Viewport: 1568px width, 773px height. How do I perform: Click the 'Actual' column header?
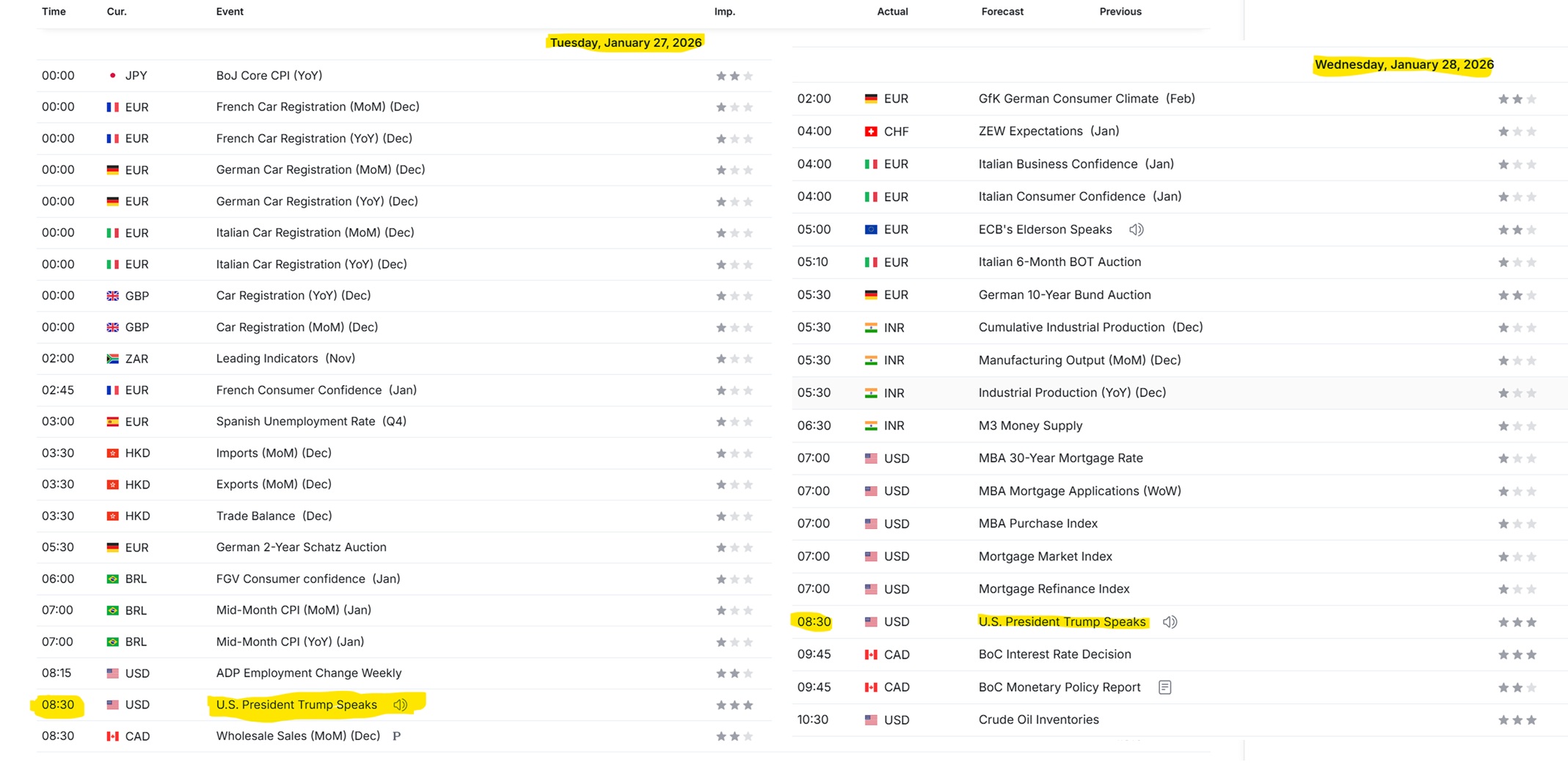(x=892, y=12)
